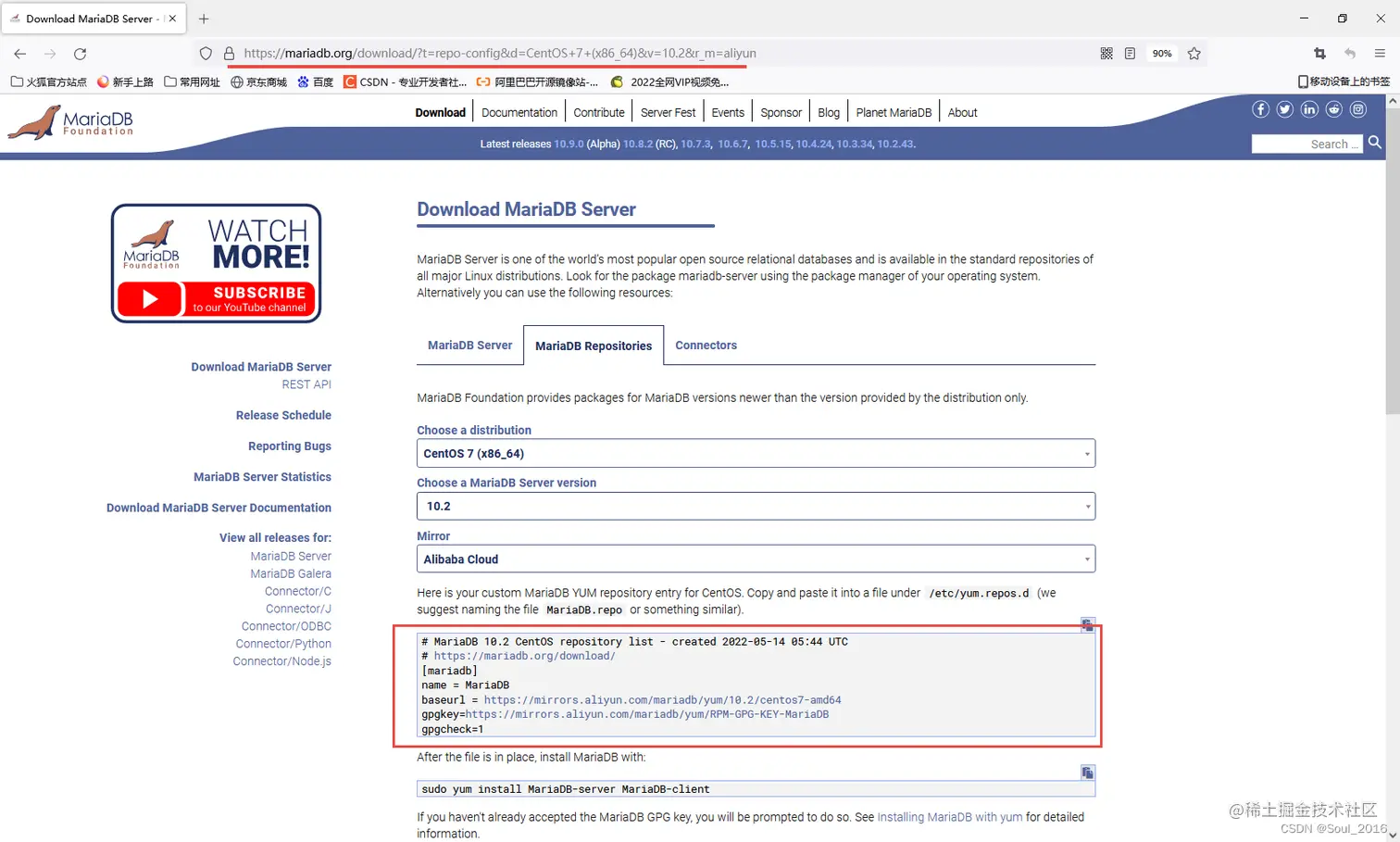The width and height of the screenshot is (1400, 842).
Task: Open the 百度 bookmark
Action: [315, 82]
